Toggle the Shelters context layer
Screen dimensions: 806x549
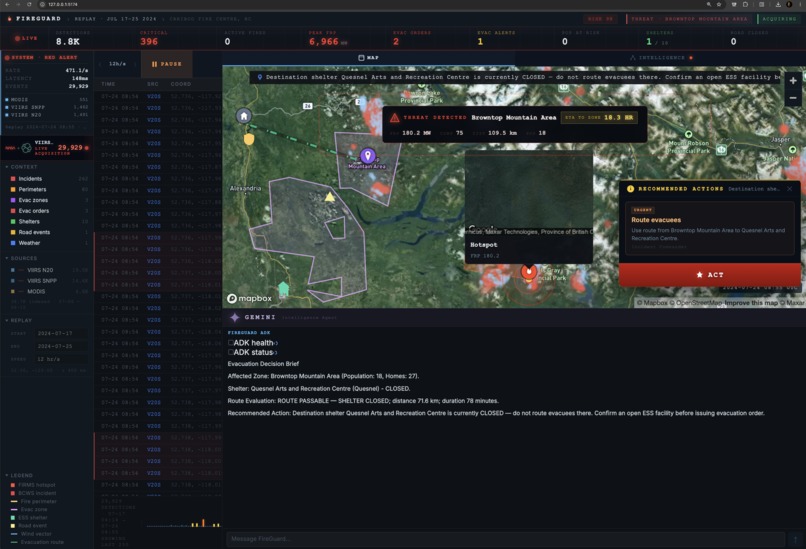click(x=47, y=222)
